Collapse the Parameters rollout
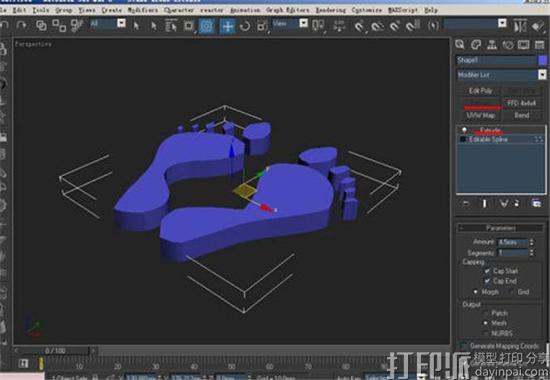Image resolution: width=550 pixels, height=380 pixels. pyautogui.click(x=500, y=228)
